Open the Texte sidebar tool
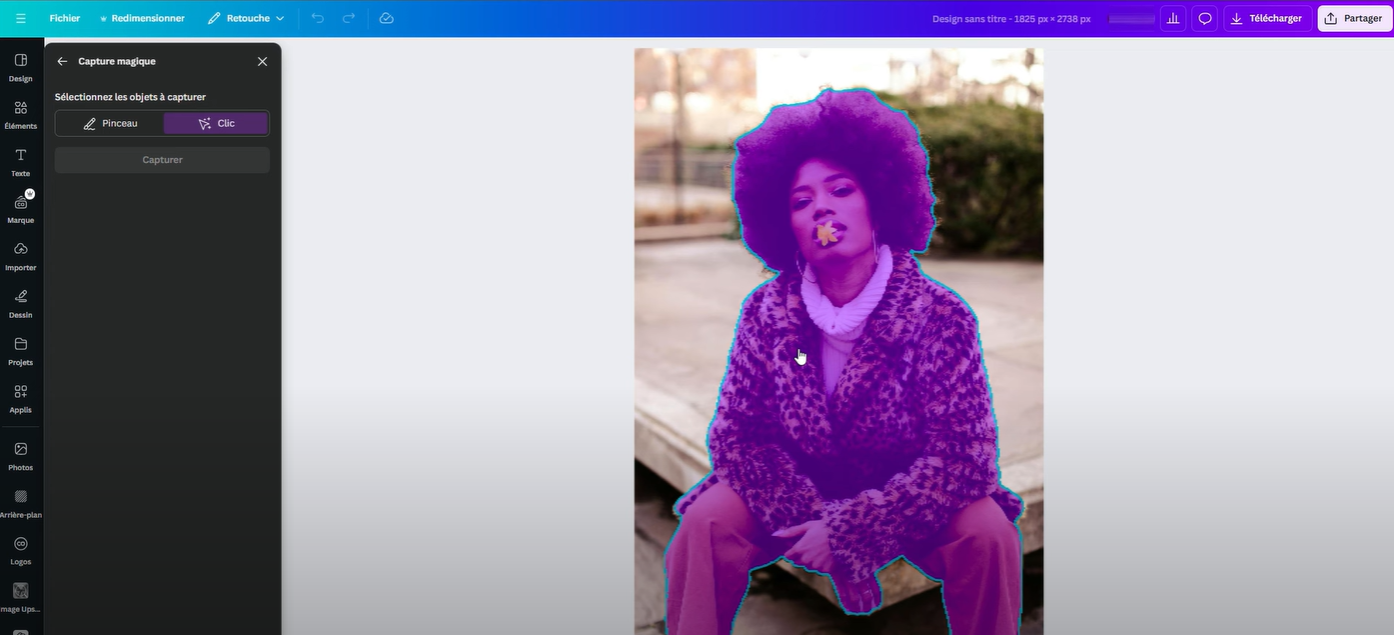Image resolution: width=1394 pixels, height=635 pixels. [21, 161]
